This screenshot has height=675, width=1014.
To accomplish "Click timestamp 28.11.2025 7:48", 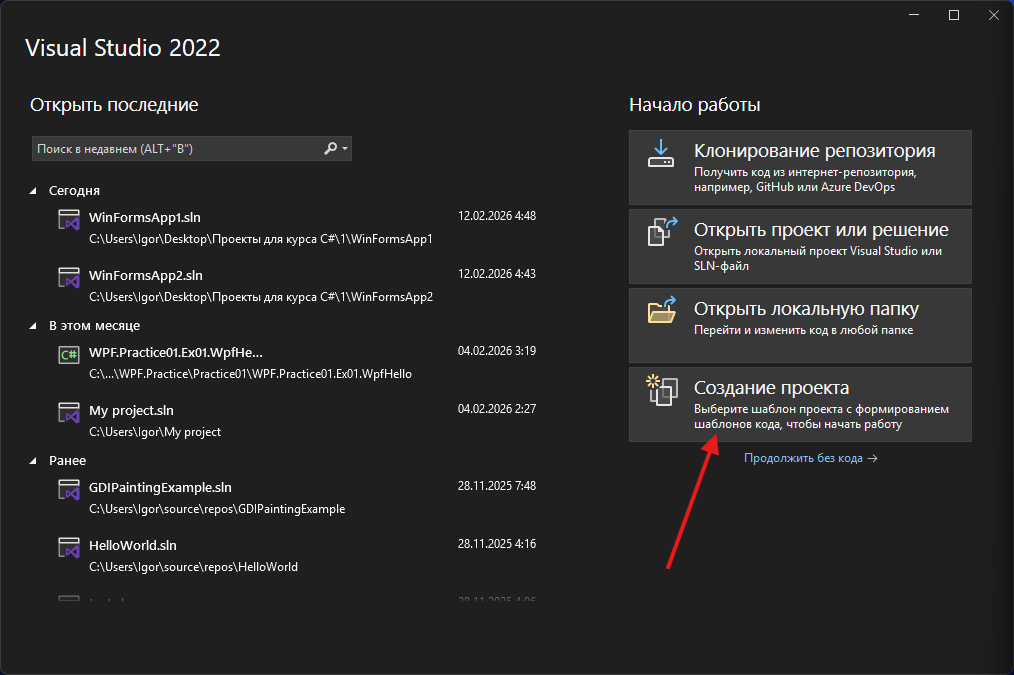I will (x=497, y=486).
